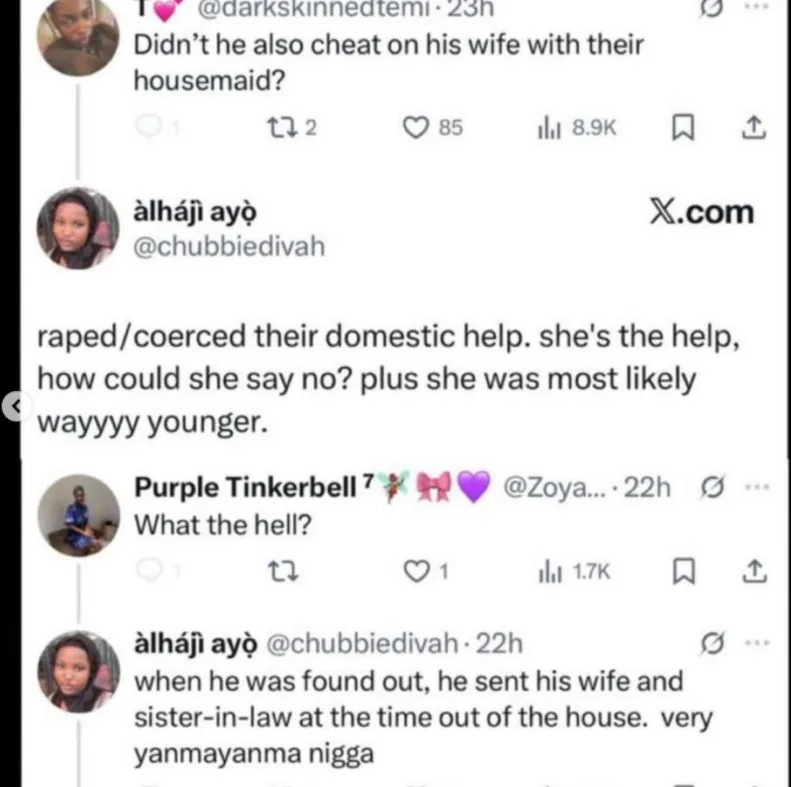
Task: Open the @chubbiedivah profile handle link
Action: click(230, 246)
